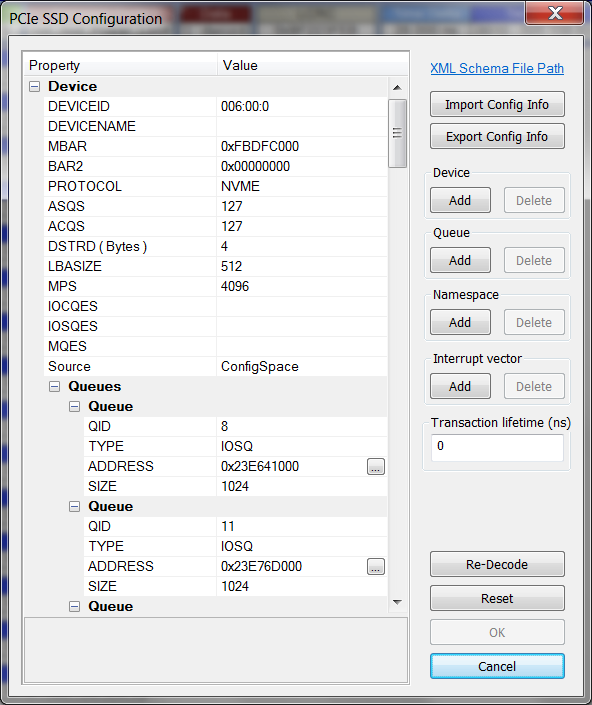Screen dimensions: 592x705
Task: Collapse the Queue with QID 11
Action: (x=74, y=507)
